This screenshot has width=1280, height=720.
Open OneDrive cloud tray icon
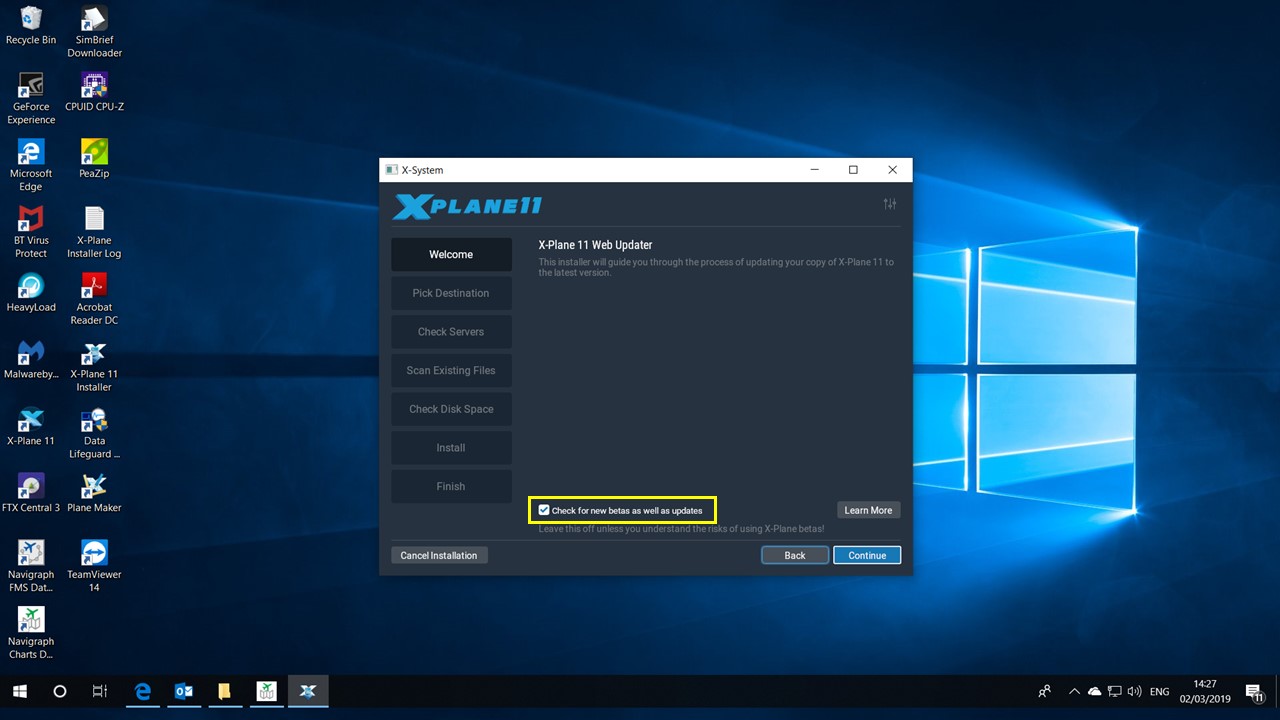(x=1094, y=691)
